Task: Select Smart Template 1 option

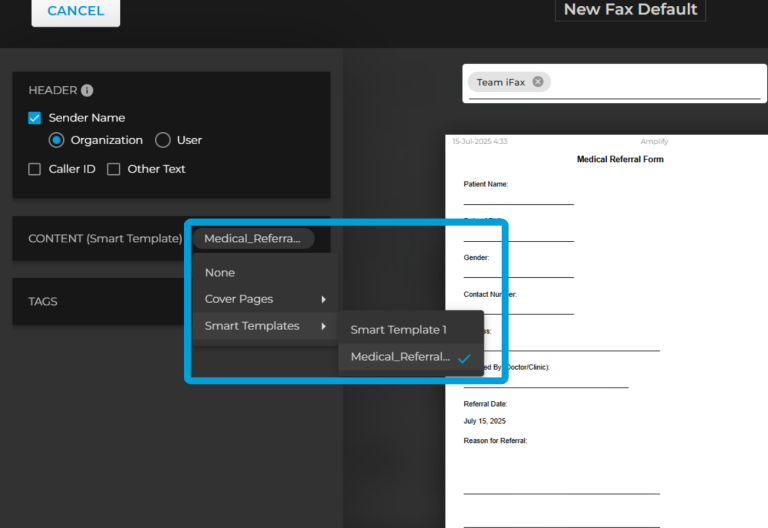Action: pyautogui.click(x=411, y=330)
